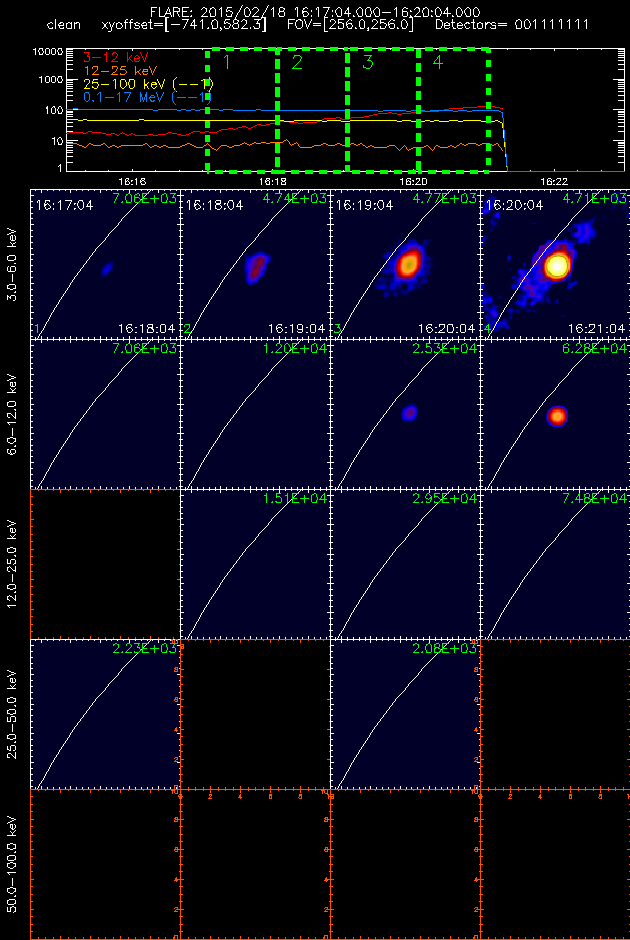
Task: Click interval number 2 in the light curve
Action: [297, 62]
